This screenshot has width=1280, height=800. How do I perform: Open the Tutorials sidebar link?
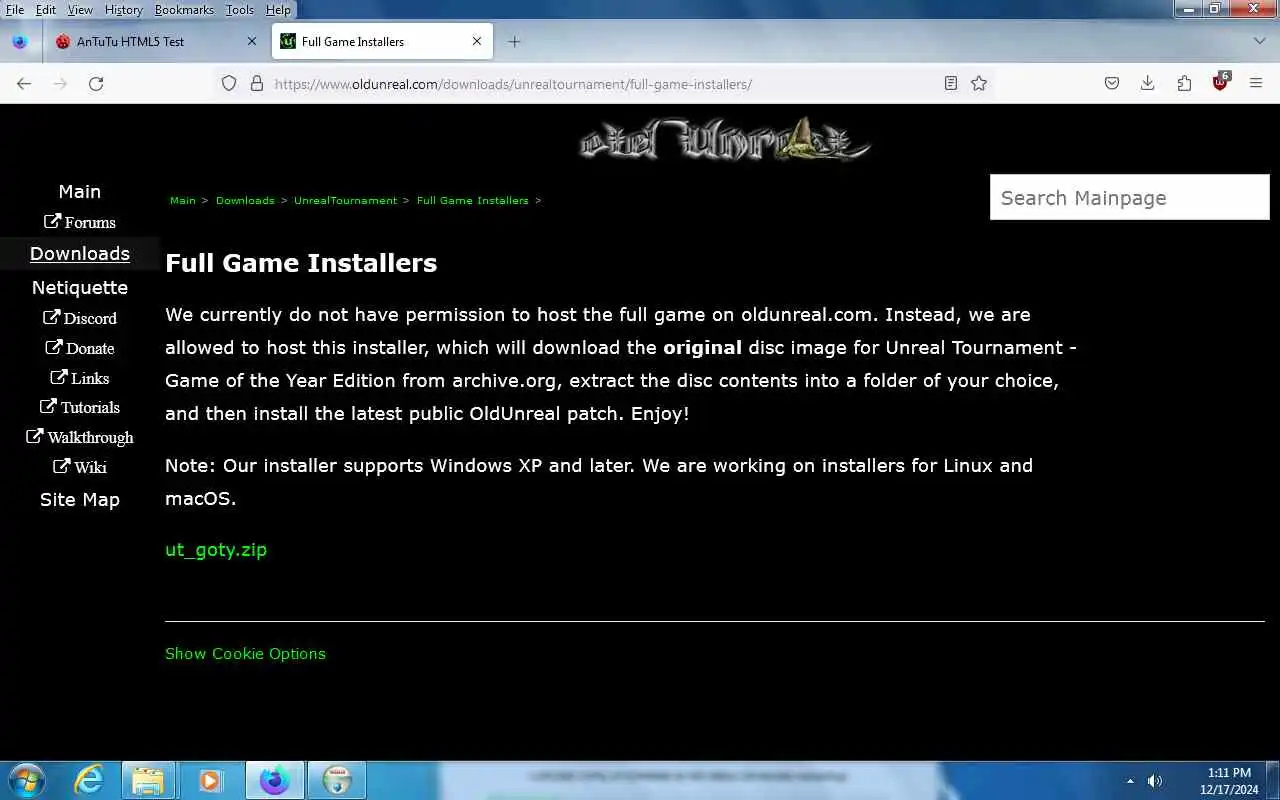point(80,407)
